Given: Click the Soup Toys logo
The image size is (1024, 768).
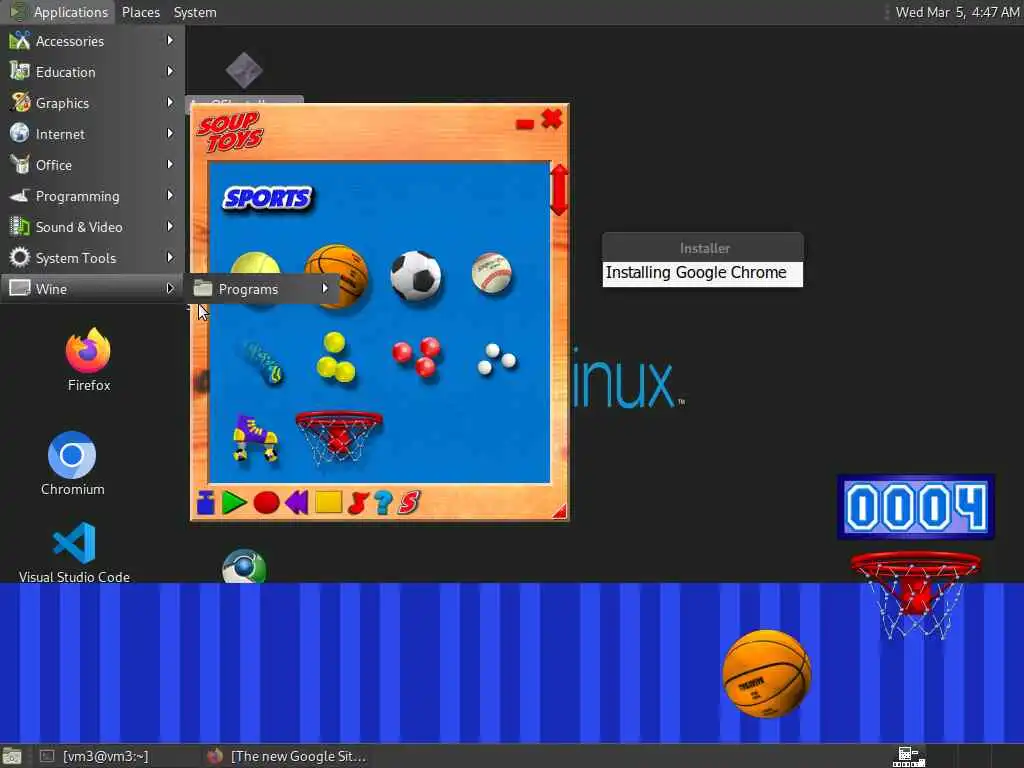Looking at the screenshot, I should pos(230,132).
